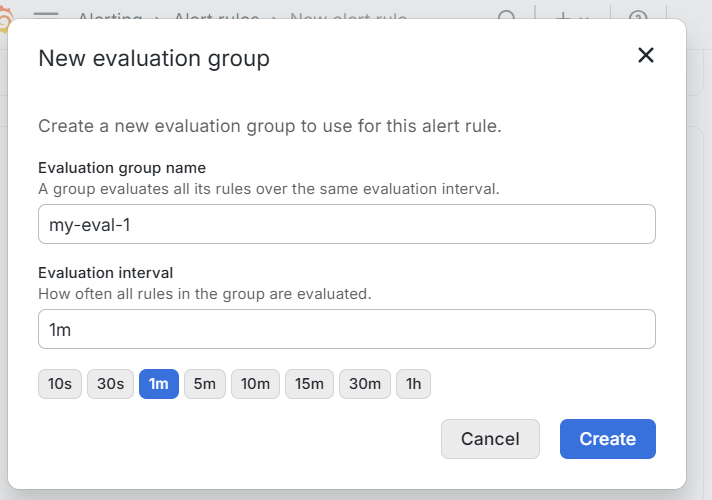Select the 5m interval preset

point(205,384)
